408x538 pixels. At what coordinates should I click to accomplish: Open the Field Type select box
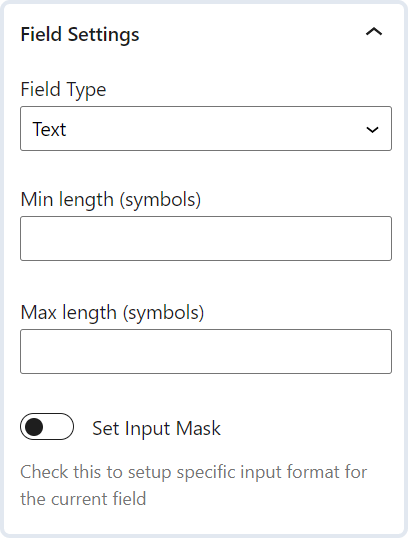pos(206,129)
